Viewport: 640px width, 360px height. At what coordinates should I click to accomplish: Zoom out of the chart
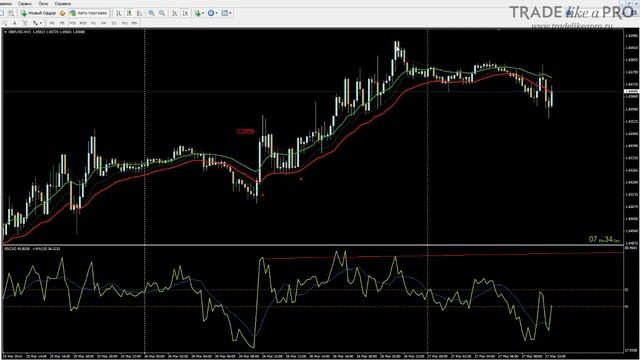click(x=162, y=13)
